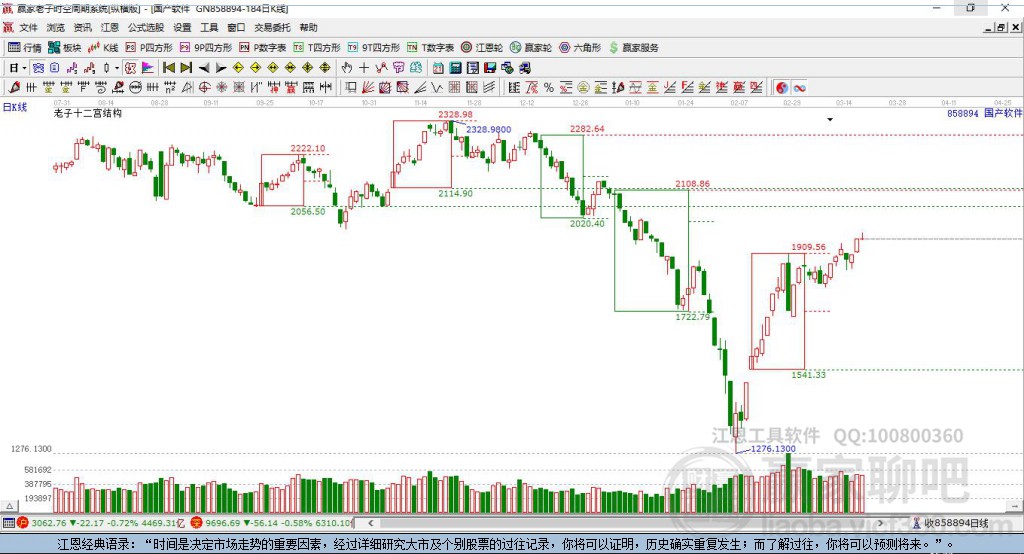This screenshot has height=554, width=1024.
Task: Toggle the colorful triangle flag icon
Action: pyautogui.click(x=148, y=68)
